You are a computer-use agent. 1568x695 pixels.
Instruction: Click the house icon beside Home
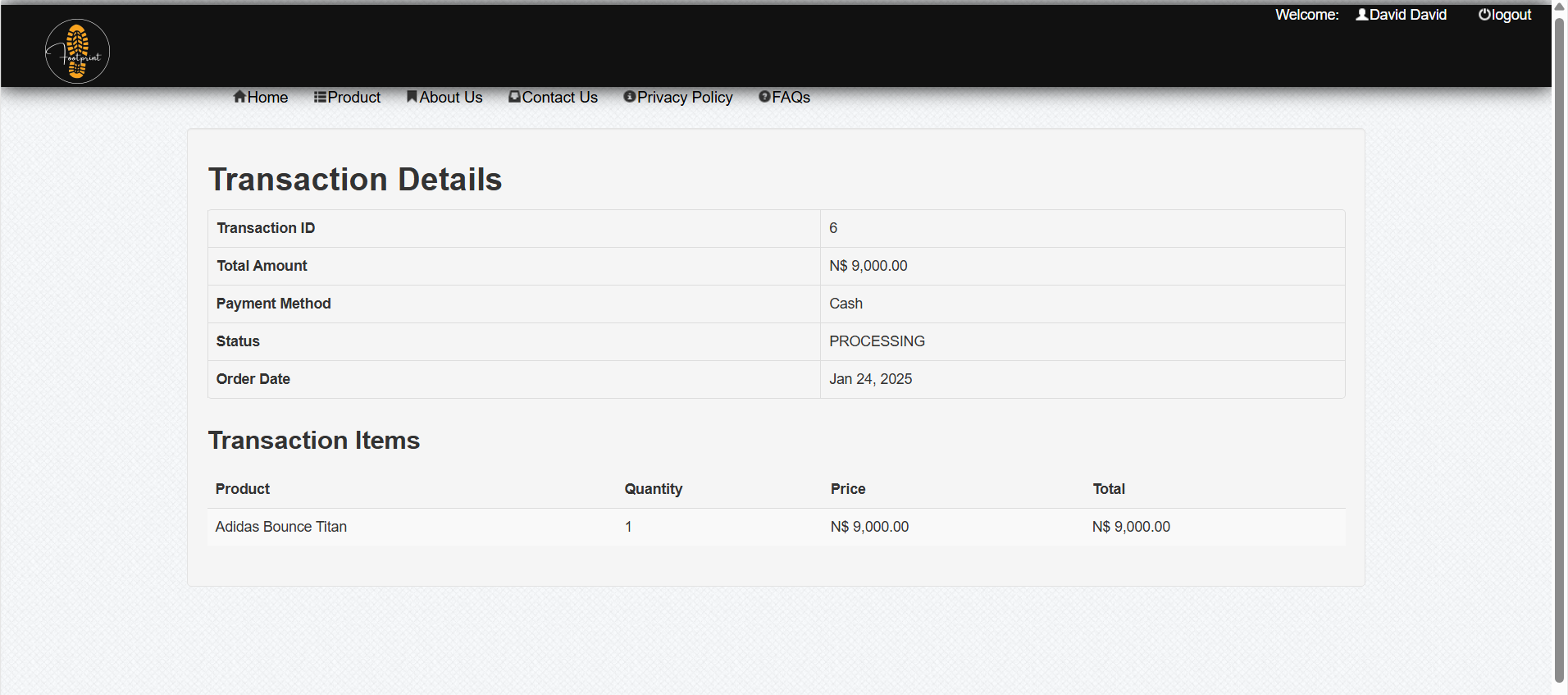[239, 97]
